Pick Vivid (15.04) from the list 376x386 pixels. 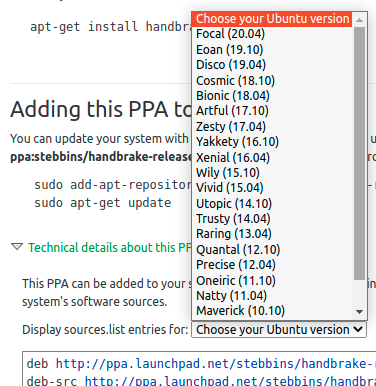point(272,188)
